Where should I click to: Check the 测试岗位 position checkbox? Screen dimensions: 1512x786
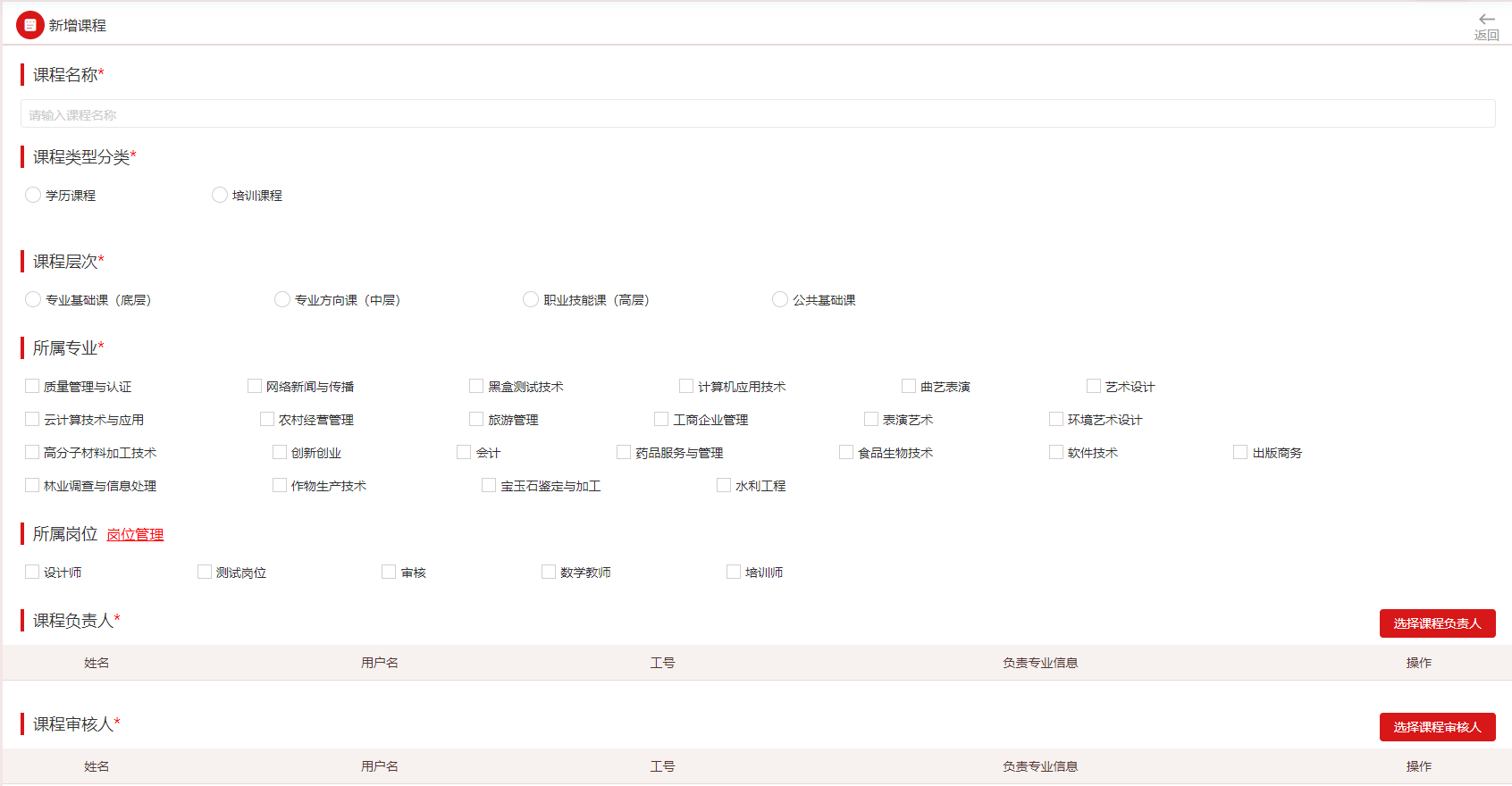(205, 572)
